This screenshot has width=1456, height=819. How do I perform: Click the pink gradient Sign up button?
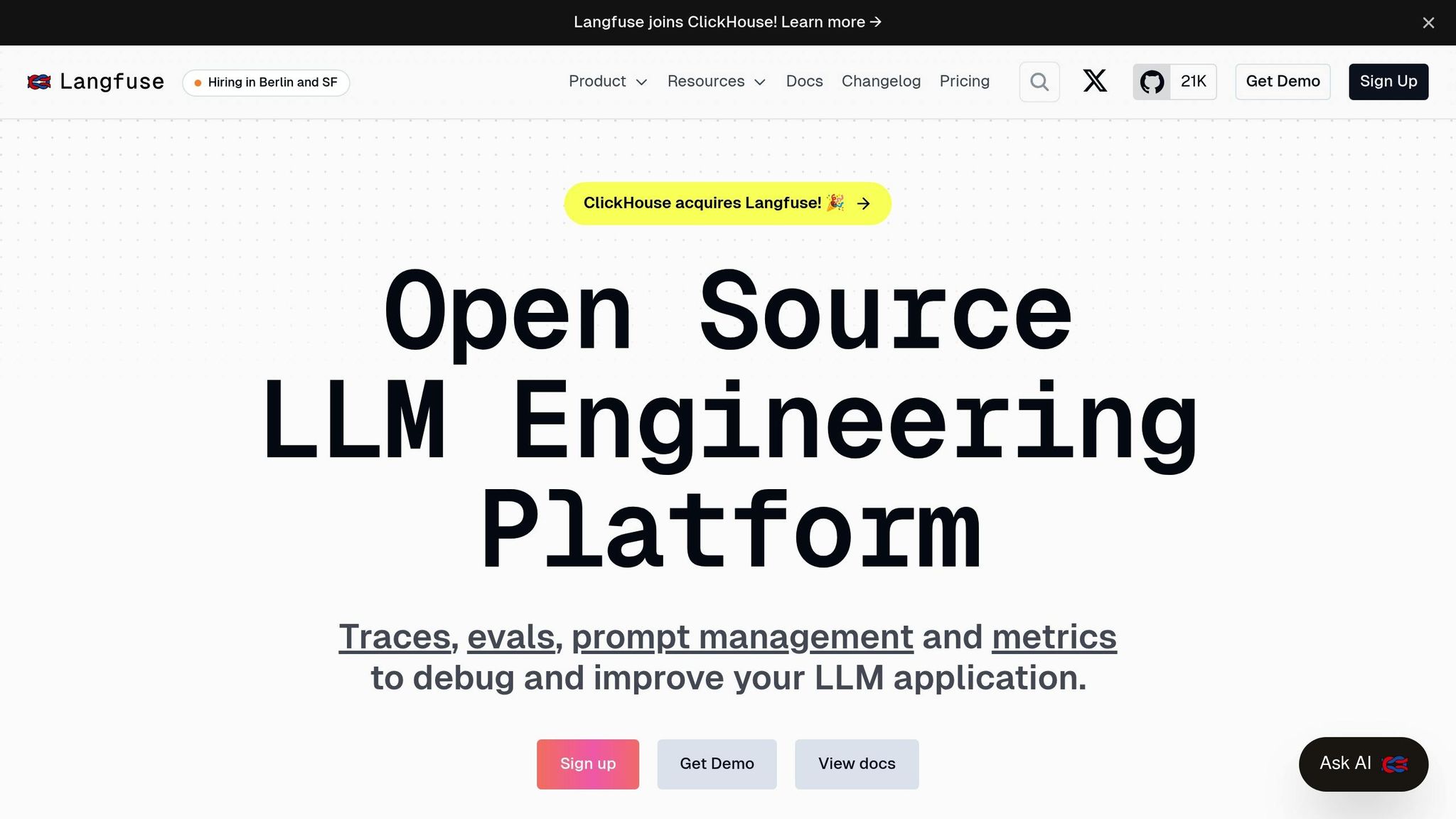[588, 764]
